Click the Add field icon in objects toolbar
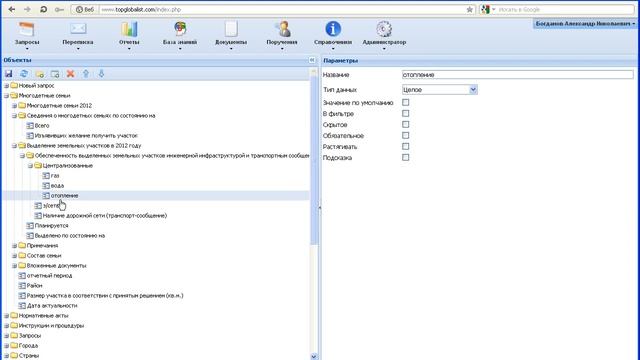Screen dimensions: 640x360 [x=55, y=73]
